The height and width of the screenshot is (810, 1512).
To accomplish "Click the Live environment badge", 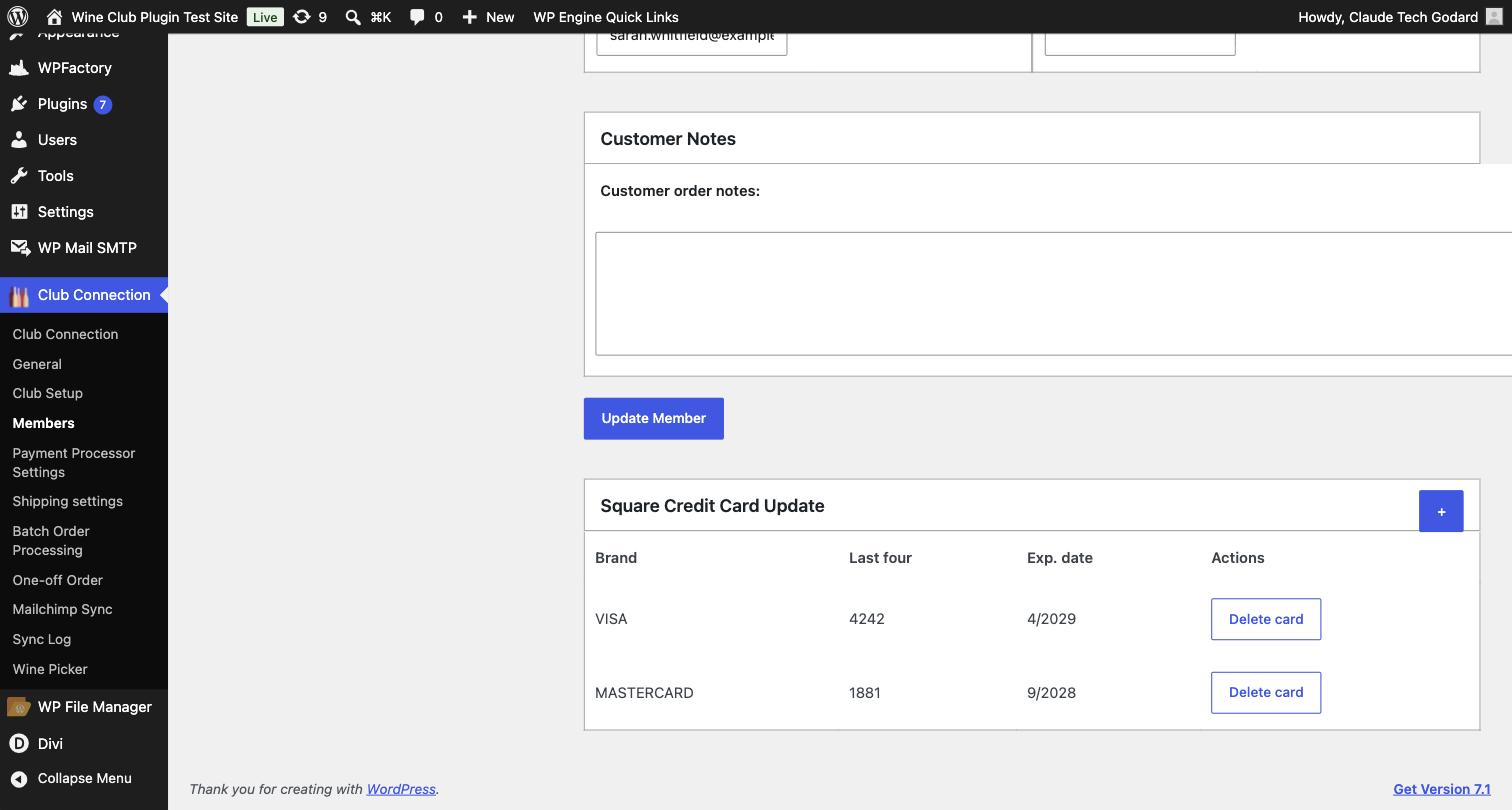I will click(x=265, y=17).
